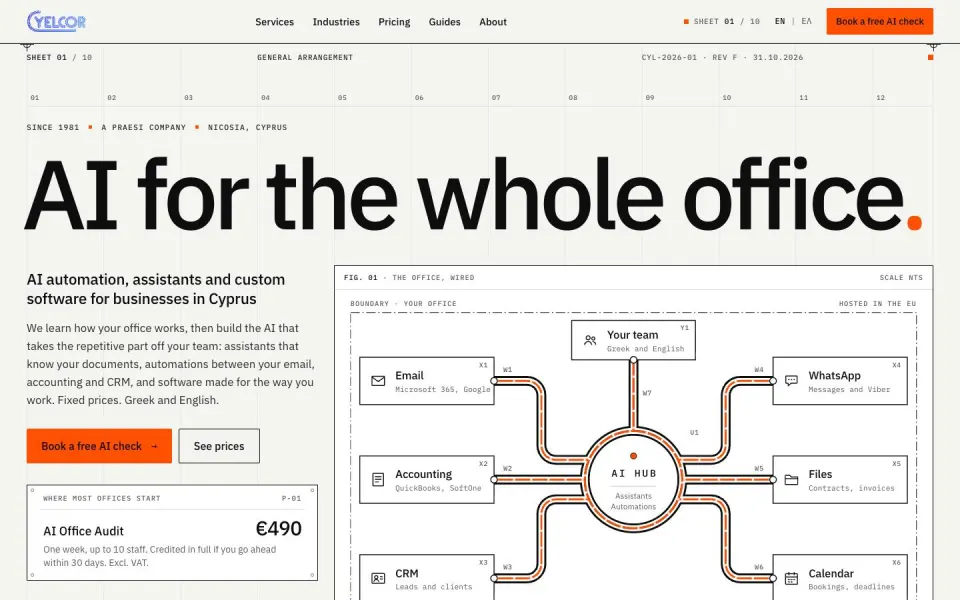The image size is (960, 600).
Task: Click the Your team people icon
Action: click(x=590, y=340)
